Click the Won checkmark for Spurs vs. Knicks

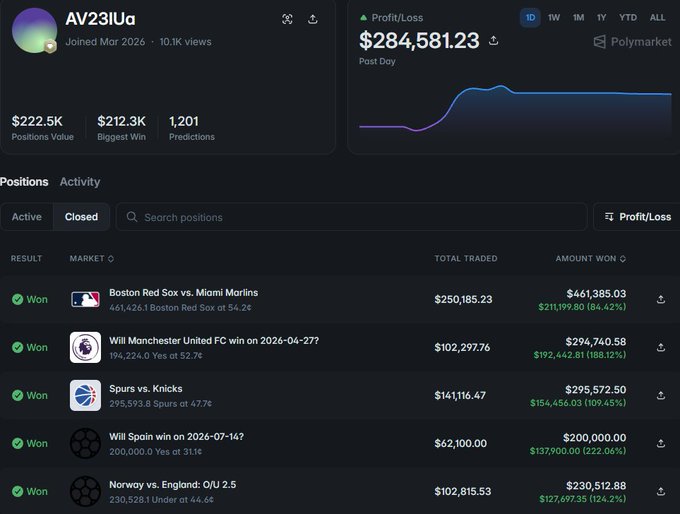coord(17,396)
